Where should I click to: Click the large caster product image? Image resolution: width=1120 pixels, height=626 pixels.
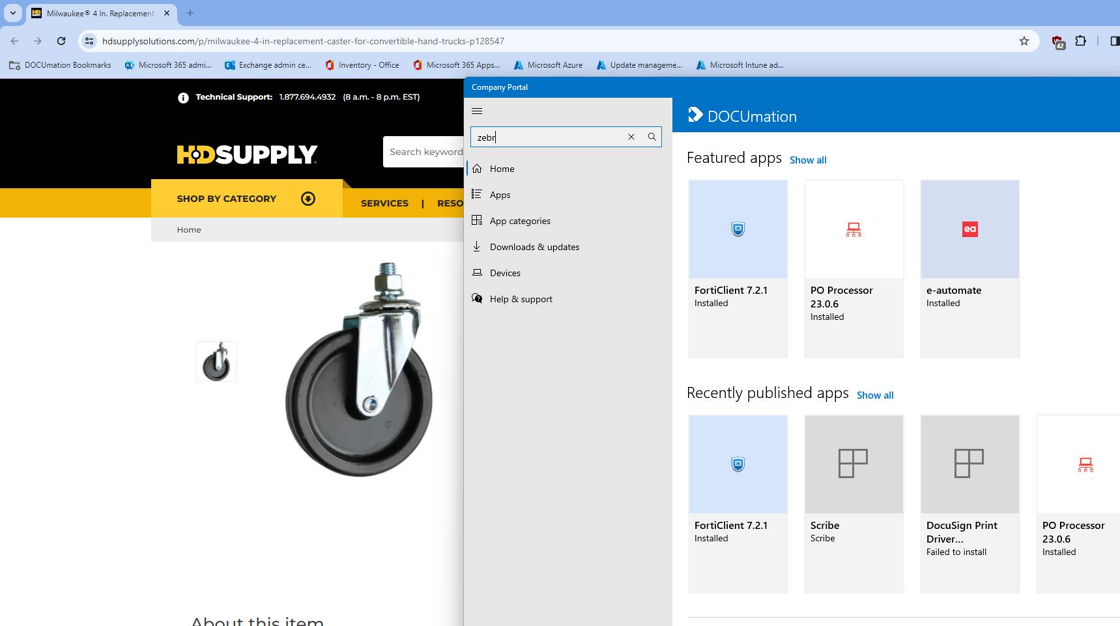tap(359, 369)
